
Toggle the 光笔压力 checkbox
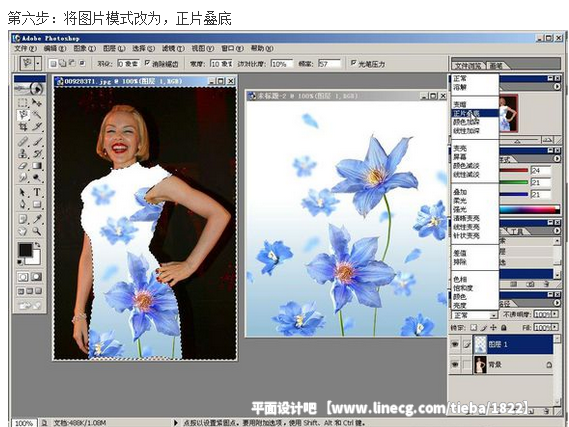pos(353,63)
